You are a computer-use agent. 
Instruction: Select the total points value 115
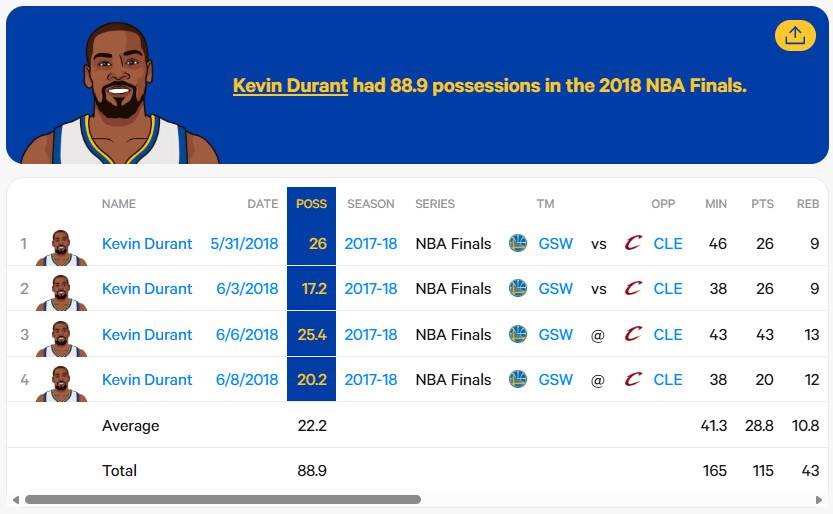pyautogui.click(x=763, y=470)
